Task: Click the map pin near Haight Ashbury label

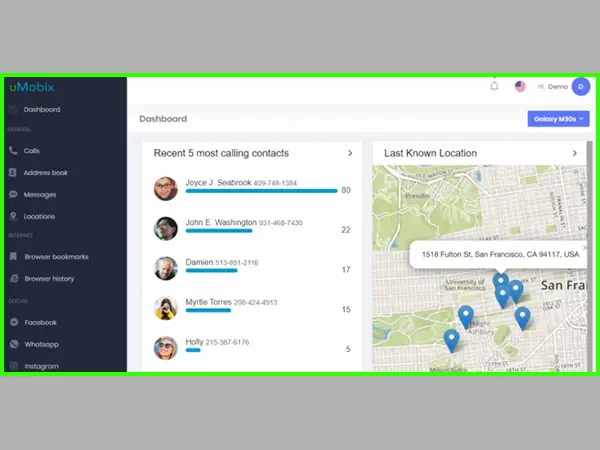Action: click(x=466, y=317)
